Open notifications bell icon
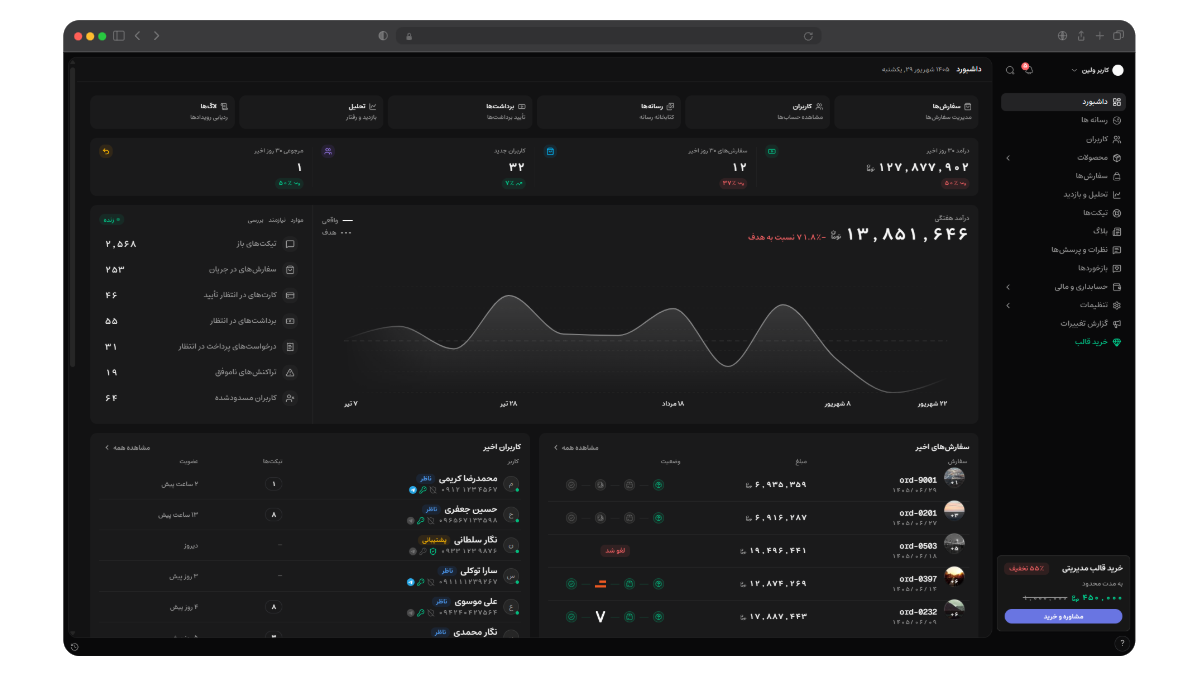Image resolution: width=1200 pixels, height=675 pixels. pyautogui.click(x=1028, y=70)
